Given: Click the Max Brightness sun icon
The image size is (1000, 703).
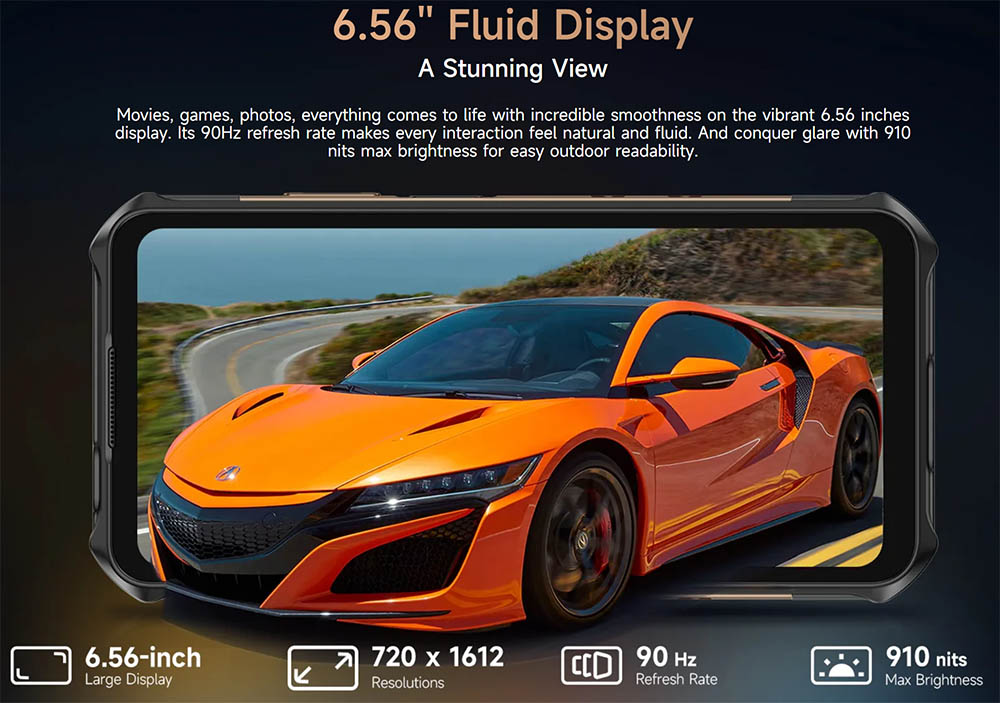Looking at the screenshot, I should [841, 667].
